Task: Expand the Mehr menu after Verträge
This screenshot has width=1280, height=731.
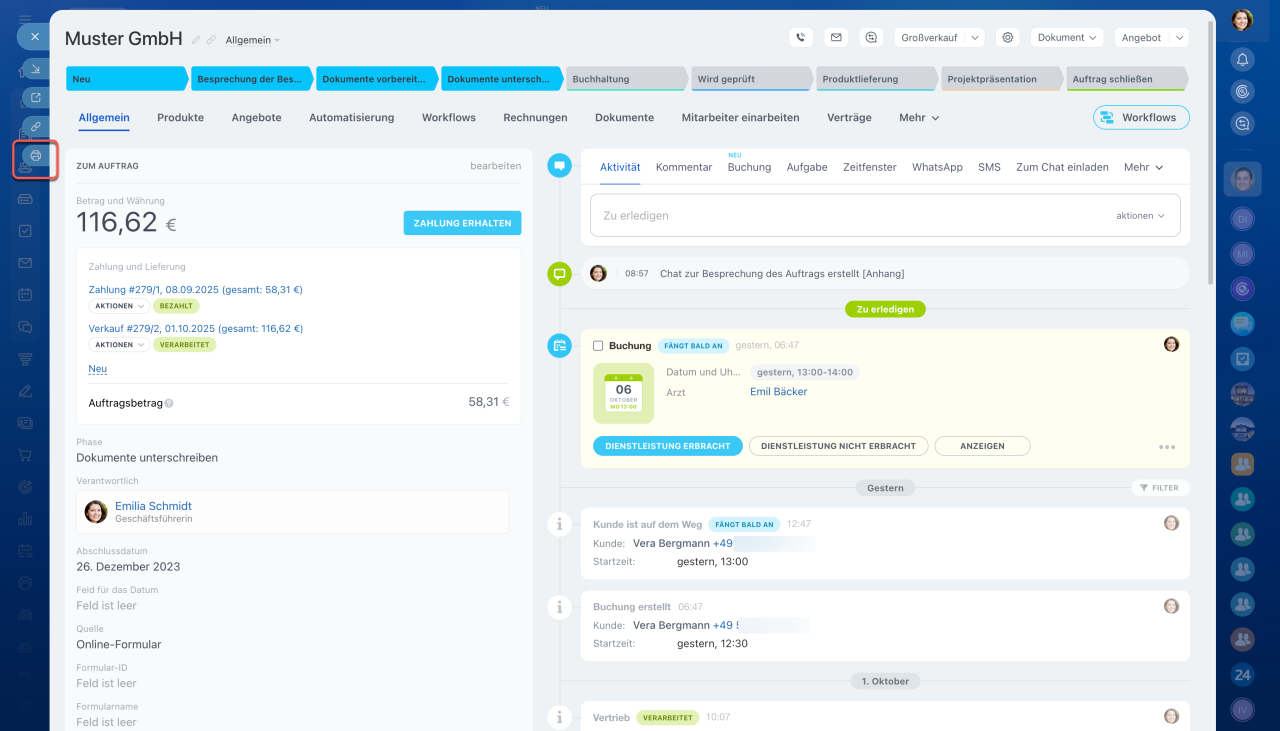Action: [918, 118]
